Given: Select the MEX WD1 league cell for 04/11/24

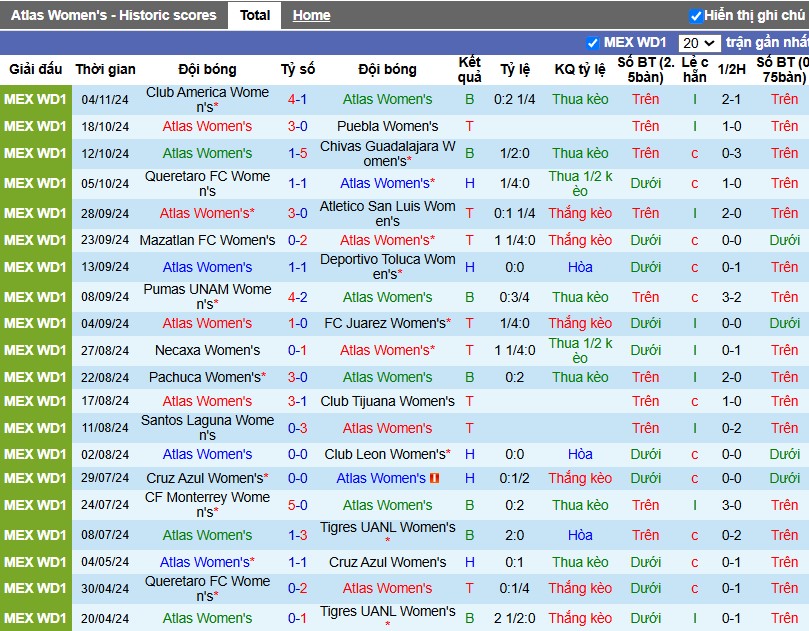Looking at the screenshot, I should click(x=36, y=100).
